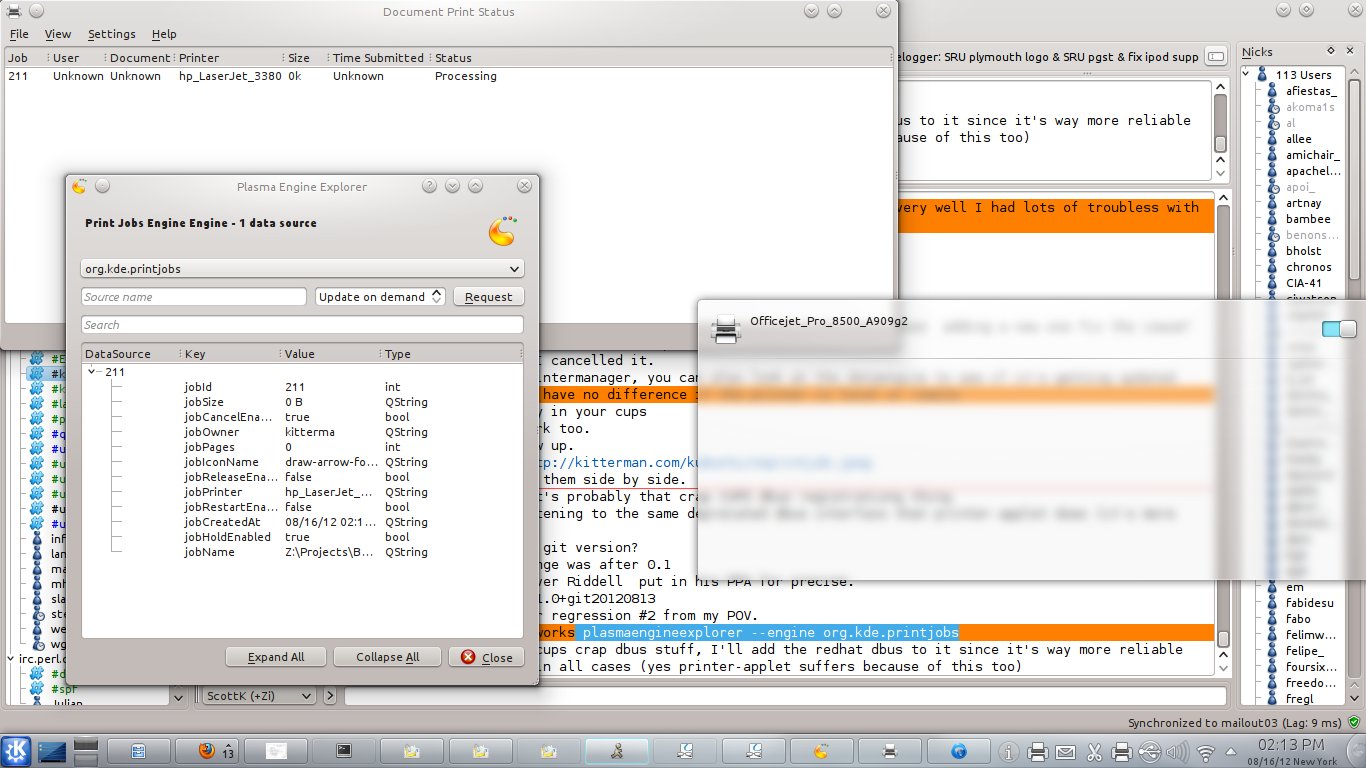Viewport: 1366px width, 768px height.
Task: Click the taskbar clock showing 02:13 PM
Action: pyautogui.click(x=1290, y=745)
